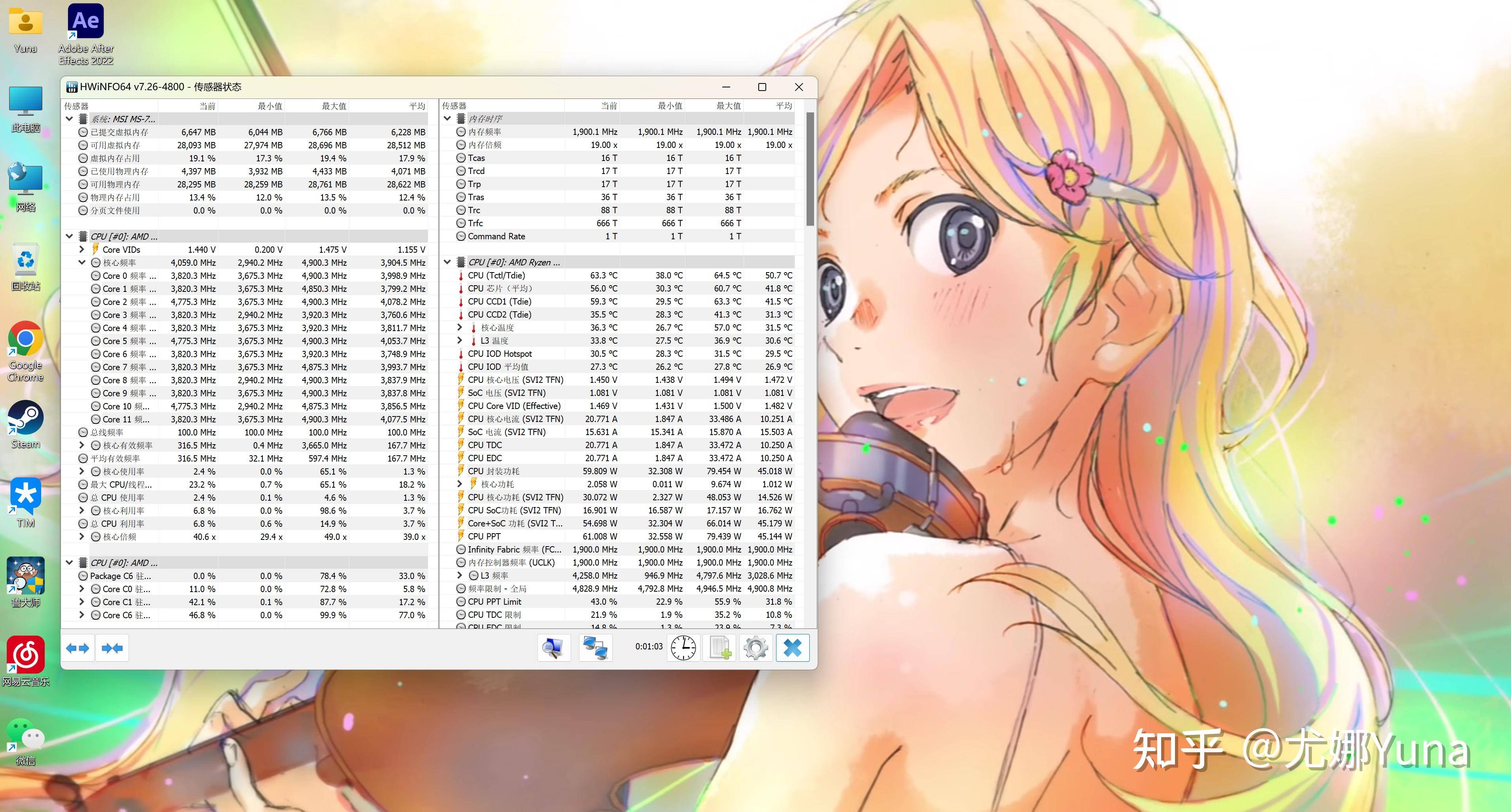This screenshot has height=812, width=1511.
Task: Click the right panel vertical scrollbar thumb
Action: pyautogui.click(x=810, y=169)
